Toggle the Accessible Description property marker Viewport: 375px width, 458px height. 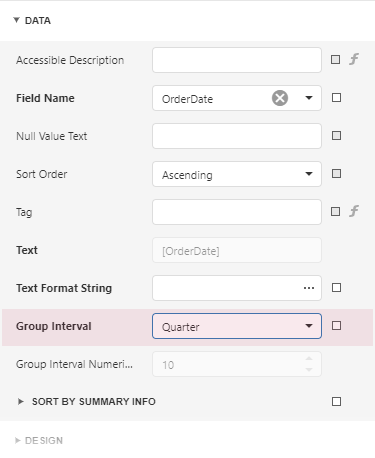[335, 60]
